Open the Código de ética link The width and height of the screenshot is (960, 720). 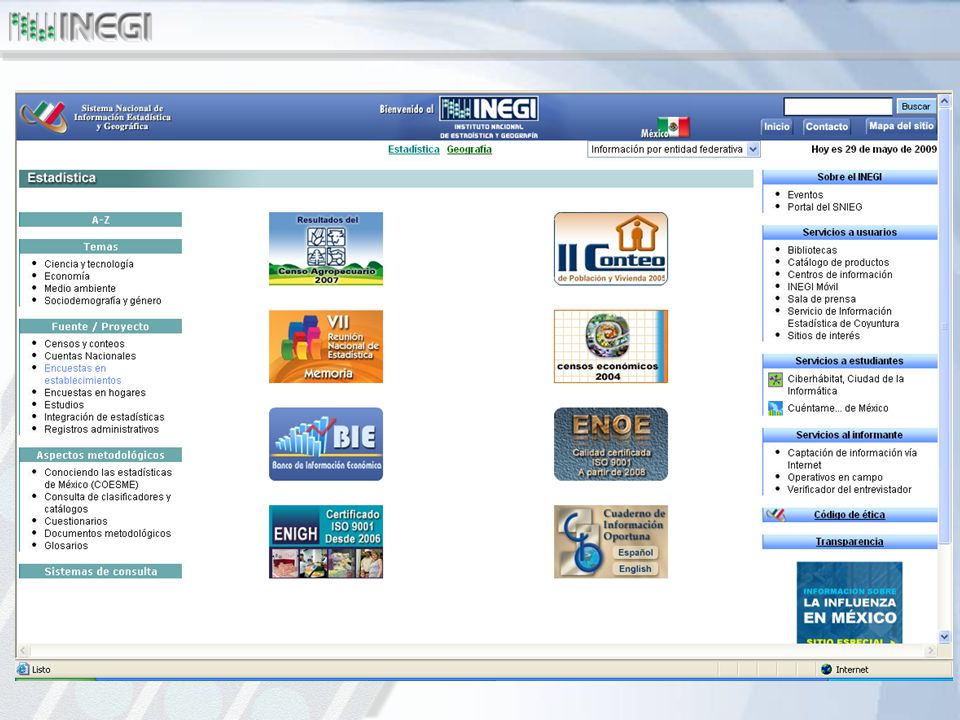point(849,515)
